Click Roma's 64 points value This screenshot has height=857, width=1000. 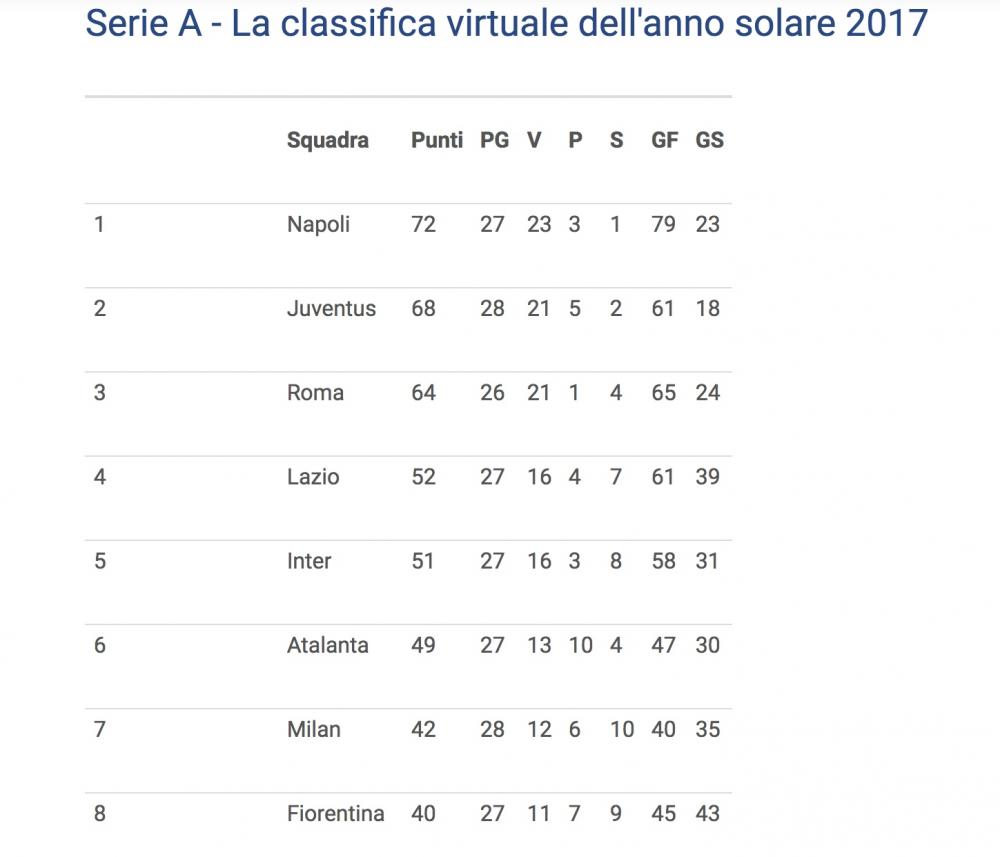[423, 393]
